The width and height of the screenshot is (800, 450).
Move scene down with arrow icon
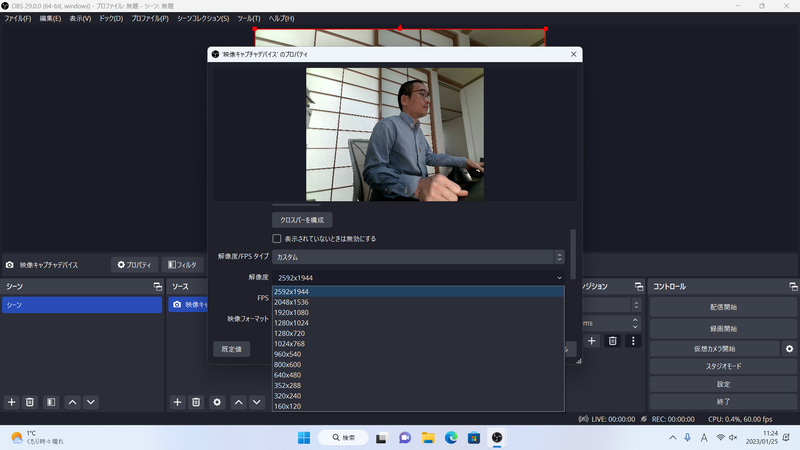coord(91,402)
